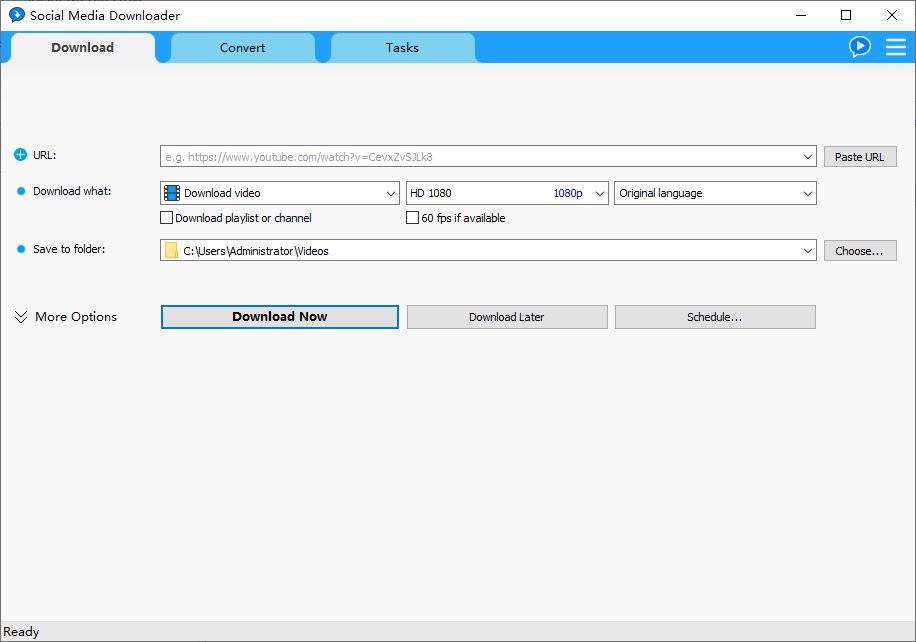This screenshot has width=916, height=642.
Task: Switch to the Convert tab
Action: tap(242, 48)
